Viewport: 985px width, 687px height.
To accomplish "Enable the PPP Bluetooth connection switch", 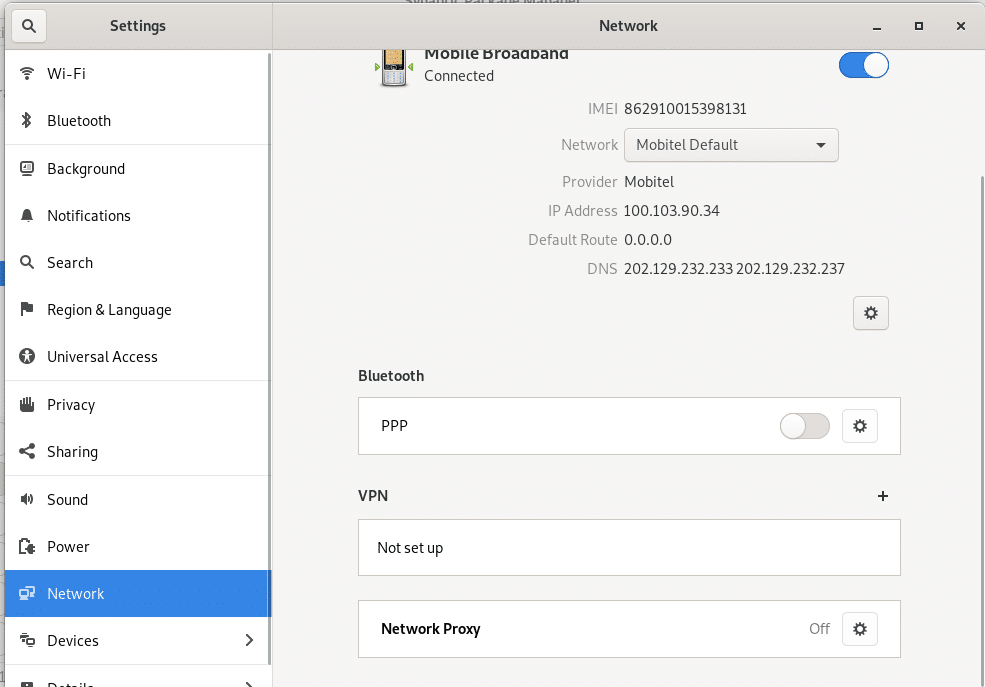I will click(x=805, y=426).
